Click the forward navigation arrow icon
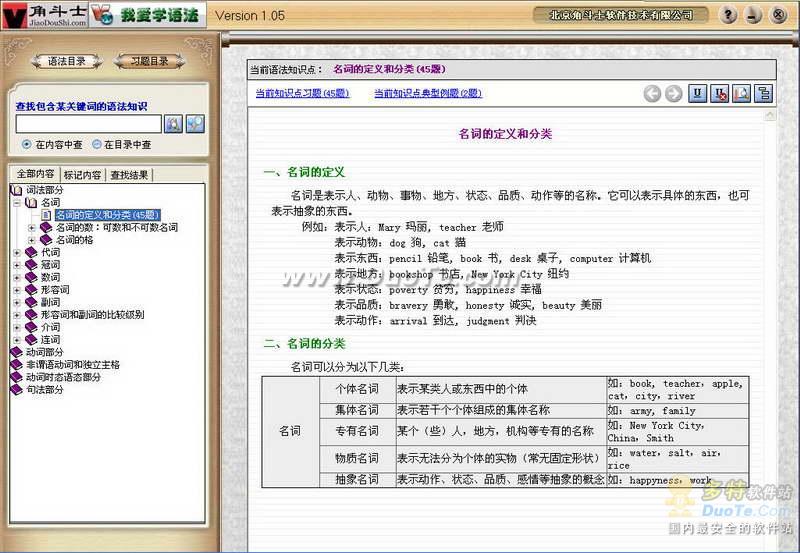The image size is (800, 553). [x=673, y=94]
